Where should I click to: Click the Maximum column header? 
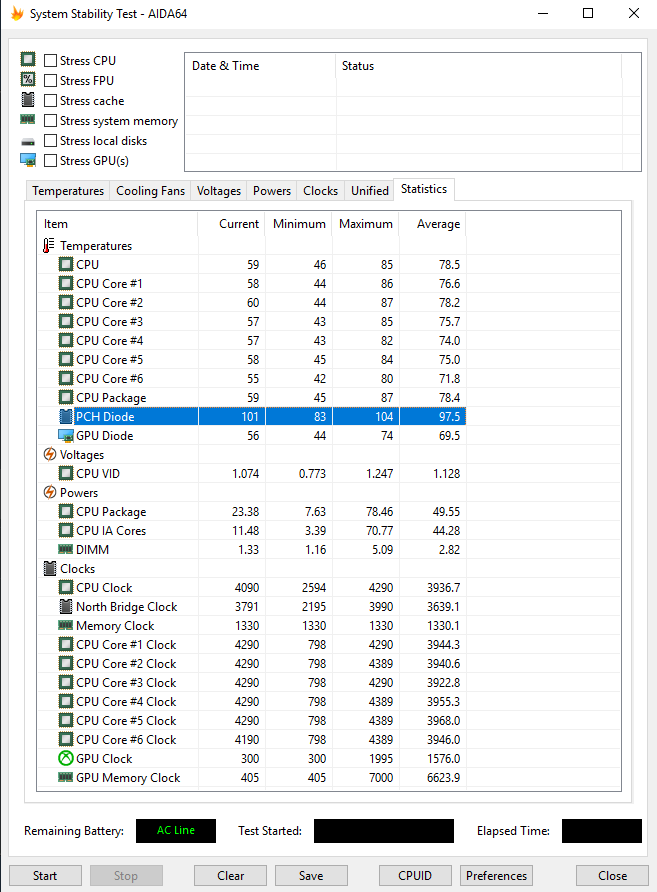point(365,224)
